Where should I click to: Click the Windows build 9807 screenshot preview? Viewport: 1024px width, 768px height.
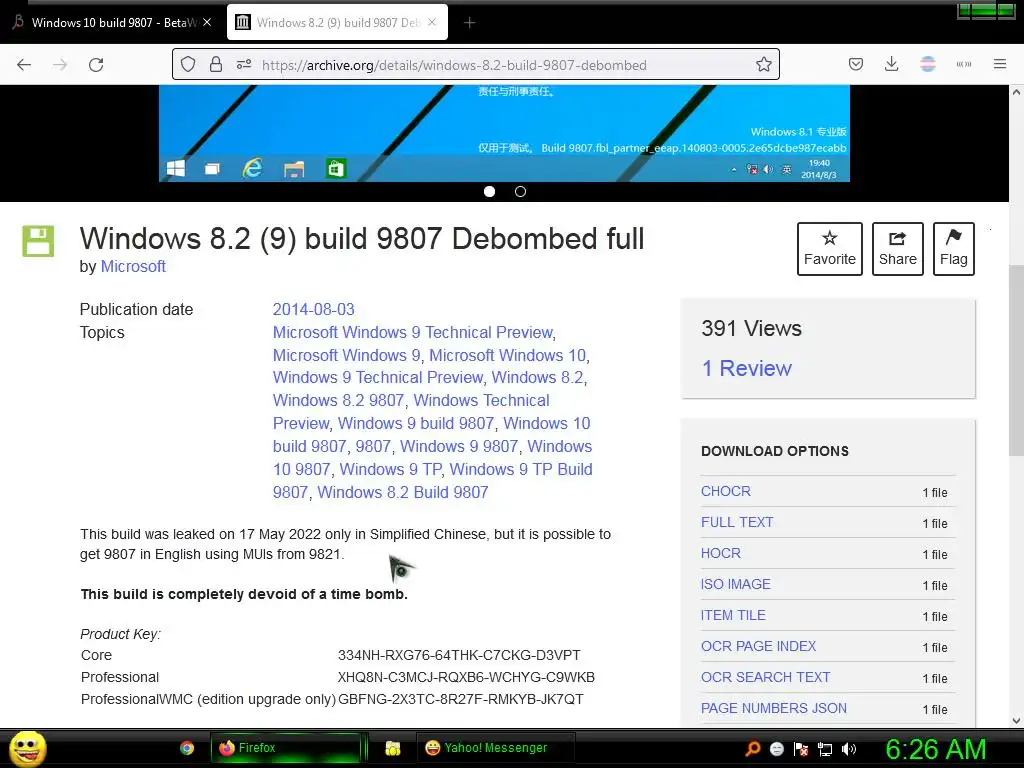point(504,133)
